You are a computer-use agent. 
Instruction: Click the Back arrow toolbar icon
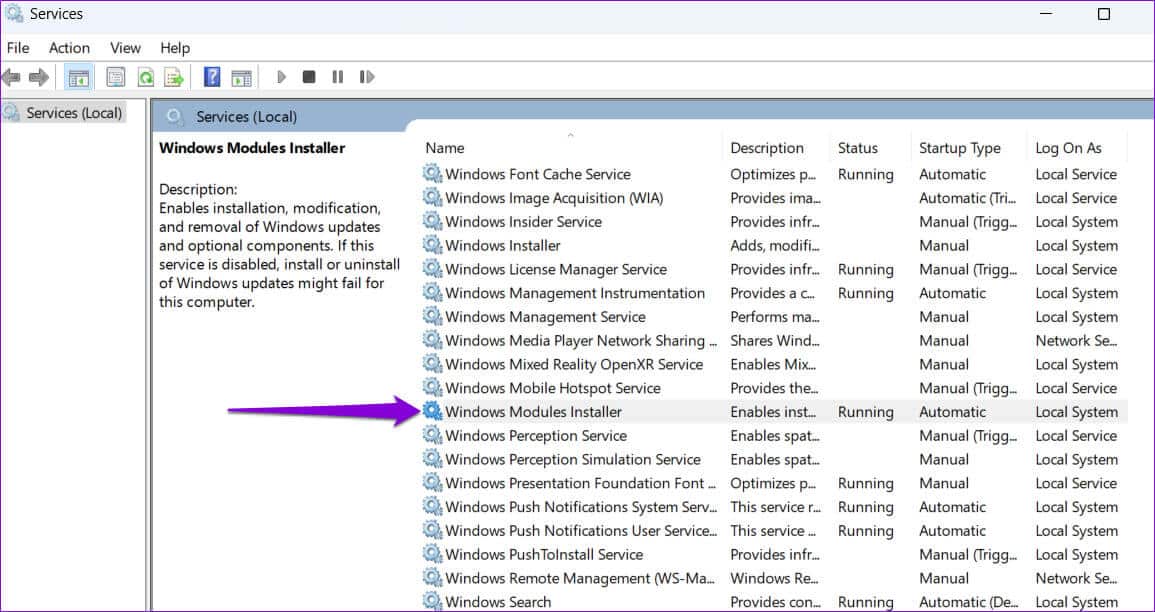pos(10,77)
